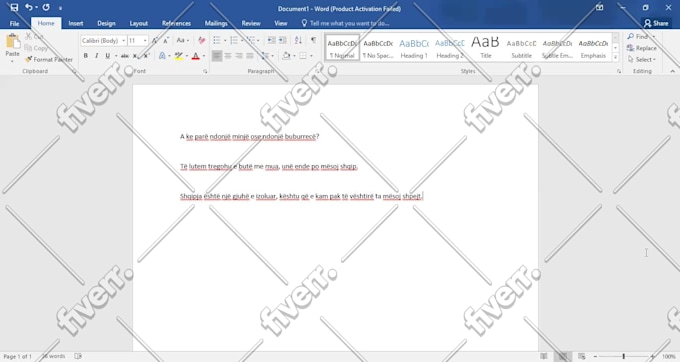Image resolution: width=680 pixels, height=362 pixels.
Task: Increase font size with Grow Font icon
Action: coord(155,40)
